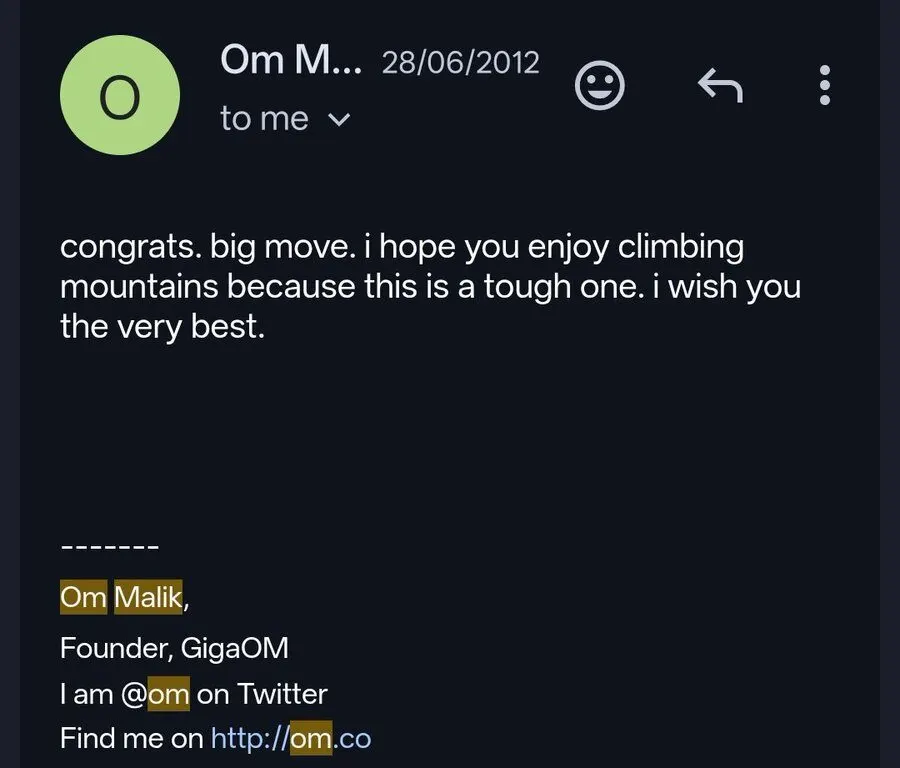The width and height of the screenshot is (900, 768).
Task: Add an emoji reaction to the email
Action: coord(599,85)
